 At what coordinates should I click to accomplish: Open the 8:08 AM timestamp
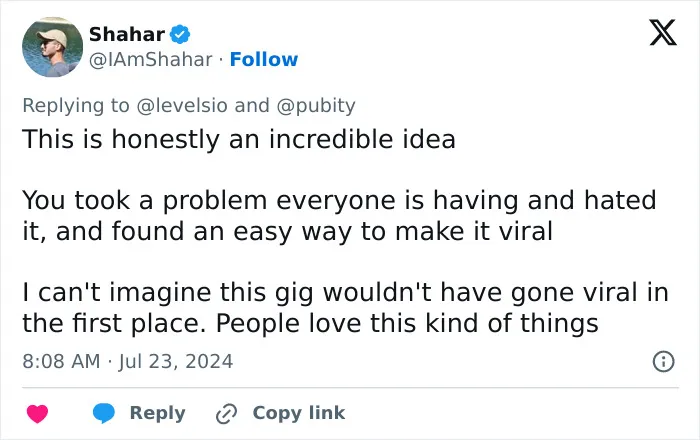61,361
